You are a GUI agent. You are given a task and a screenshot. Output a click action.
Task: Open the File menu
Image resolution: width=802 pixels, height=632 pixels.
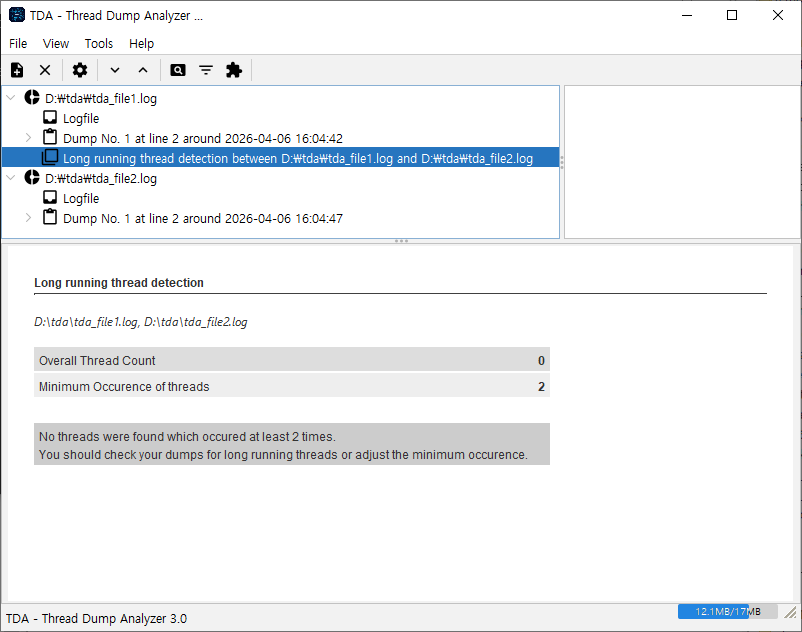pyautogui.click(x=18, y=44)
